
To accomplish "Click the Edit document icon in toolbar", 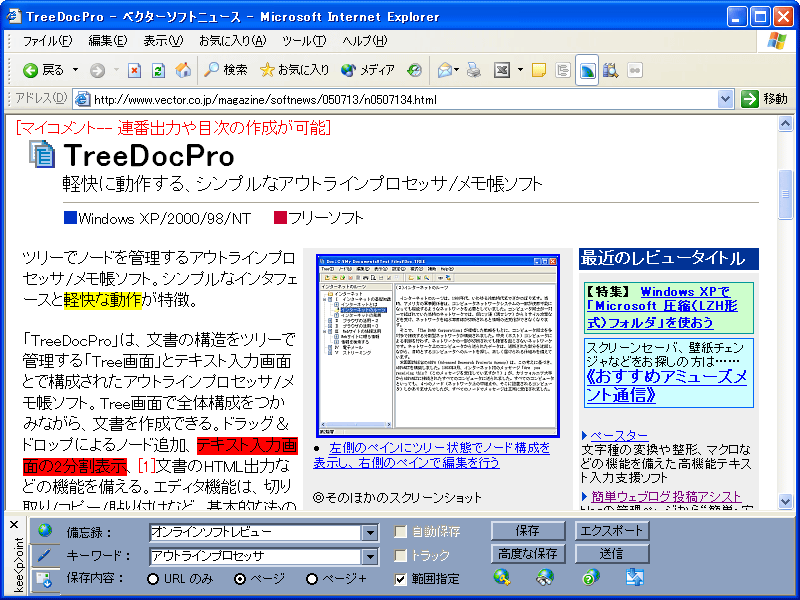I will [502, 70].
